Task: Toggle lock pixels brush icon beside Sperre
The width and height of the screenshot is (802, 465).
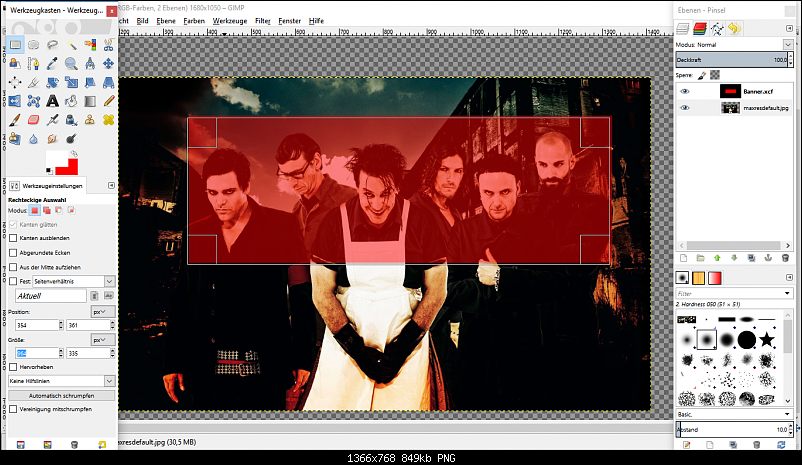Action: 702,75
